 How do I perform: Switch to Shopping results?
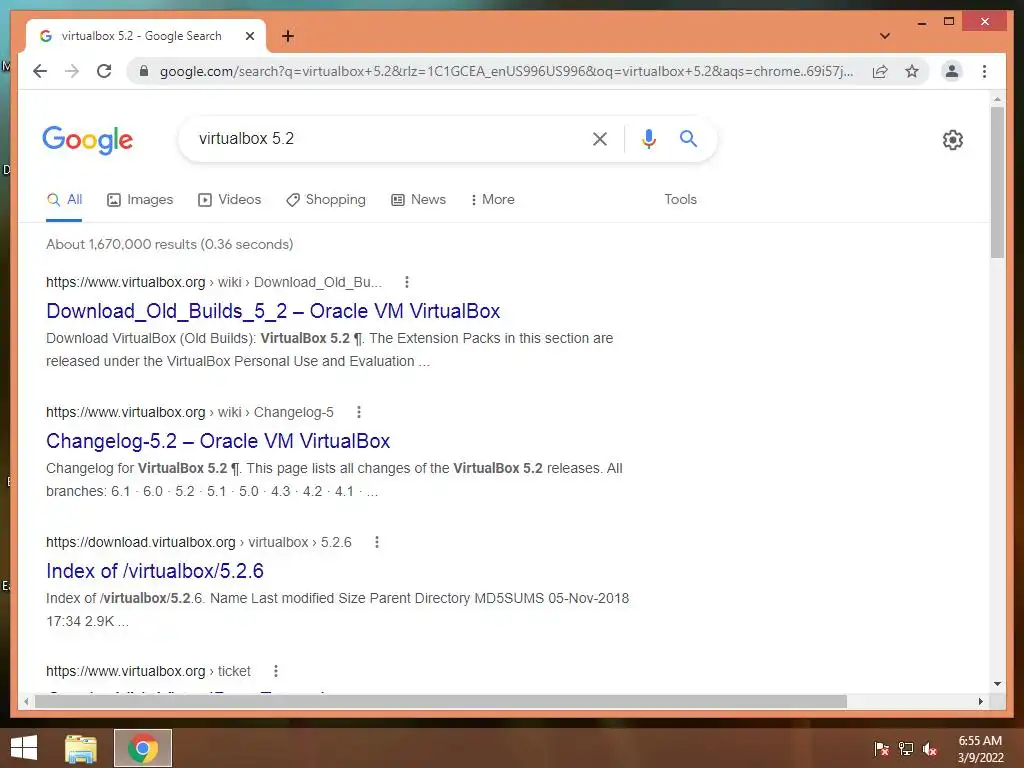pyautogui.click(x=326, y=200)
